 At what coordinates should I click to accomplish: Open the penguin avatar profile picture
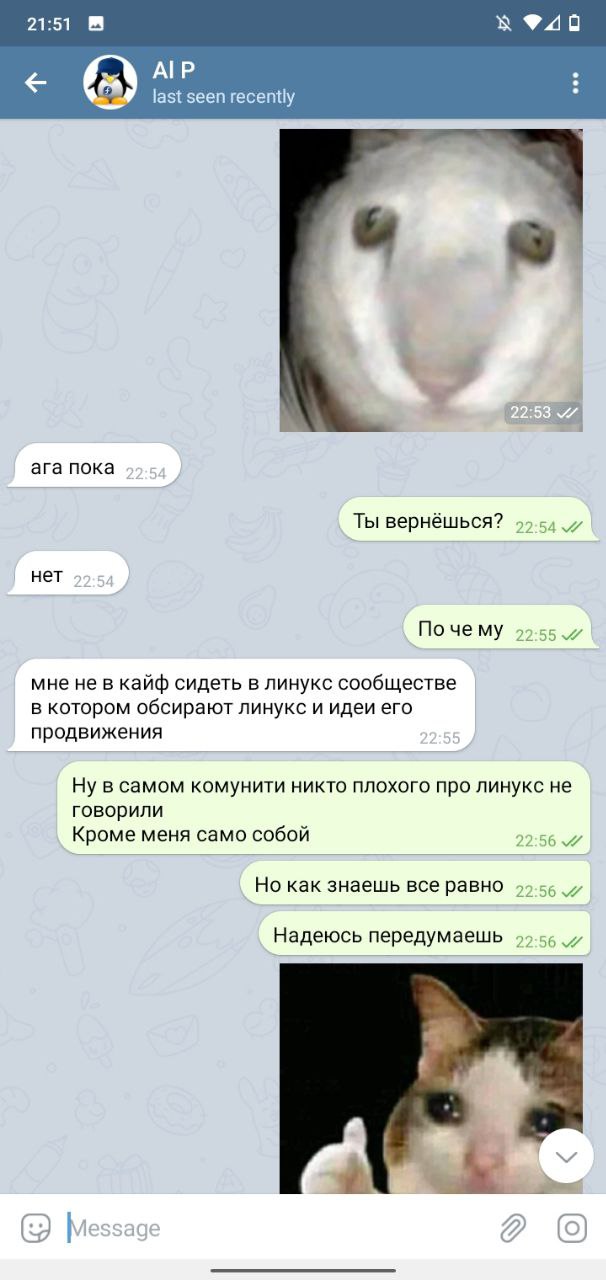click(x=110, y=83)
